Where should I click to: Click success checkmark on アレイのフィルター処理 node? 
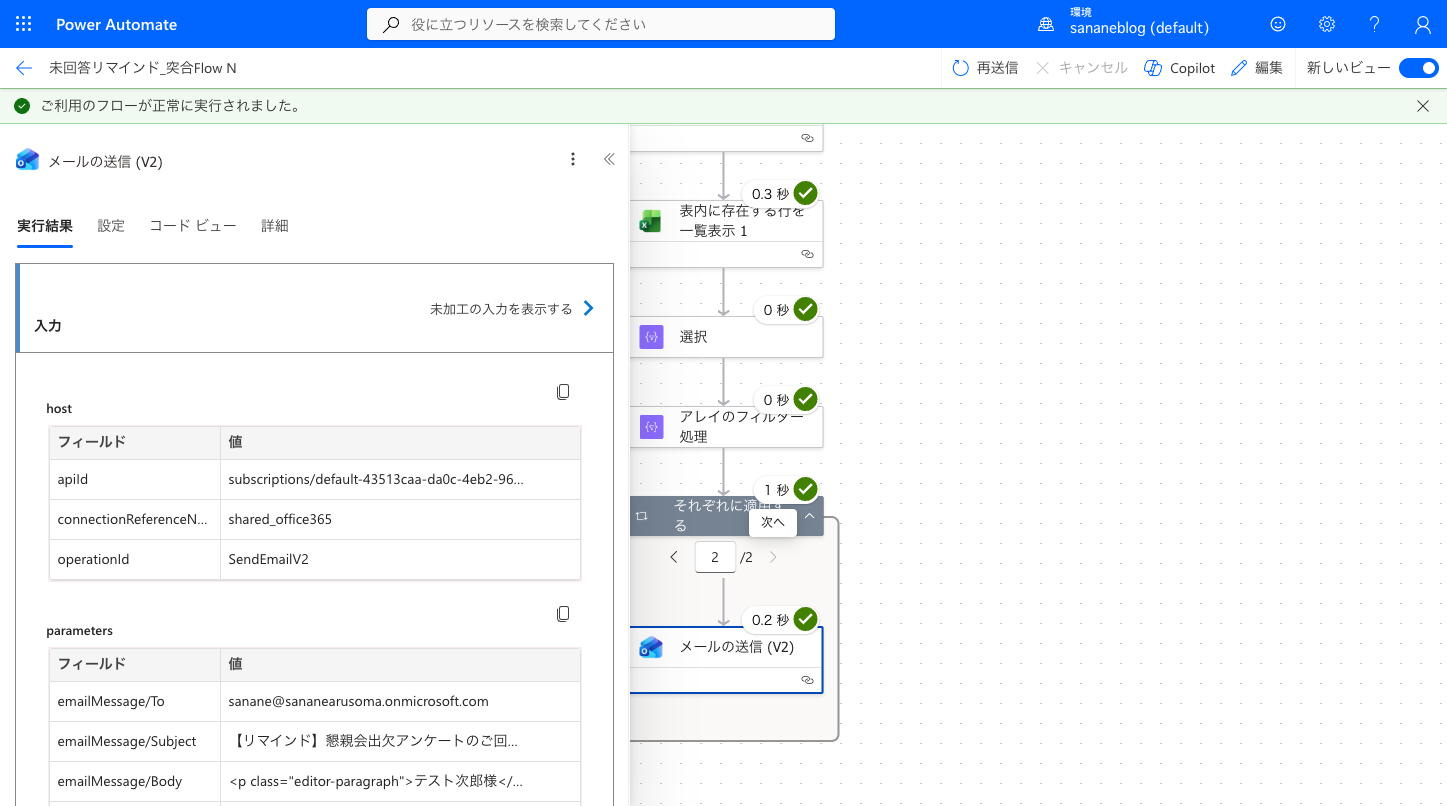805,399
